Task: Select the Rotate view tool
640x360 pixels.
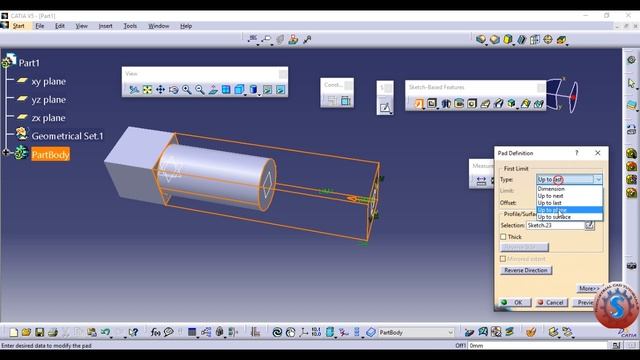Action: (x=173, y=89)
